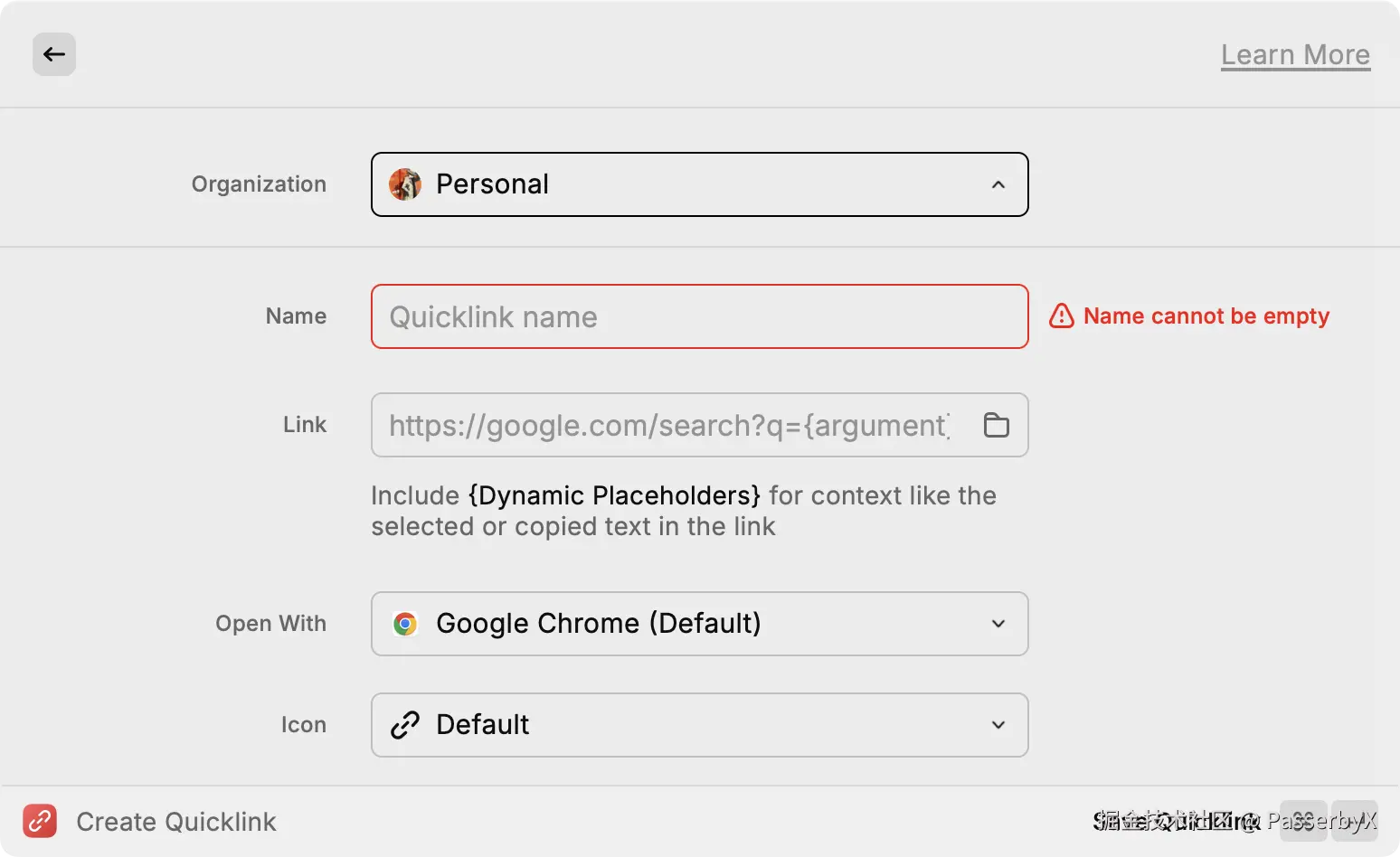Click the Create Quicklink footer title
Viewport: 1400px width, 857px height.
click(176, 822)
